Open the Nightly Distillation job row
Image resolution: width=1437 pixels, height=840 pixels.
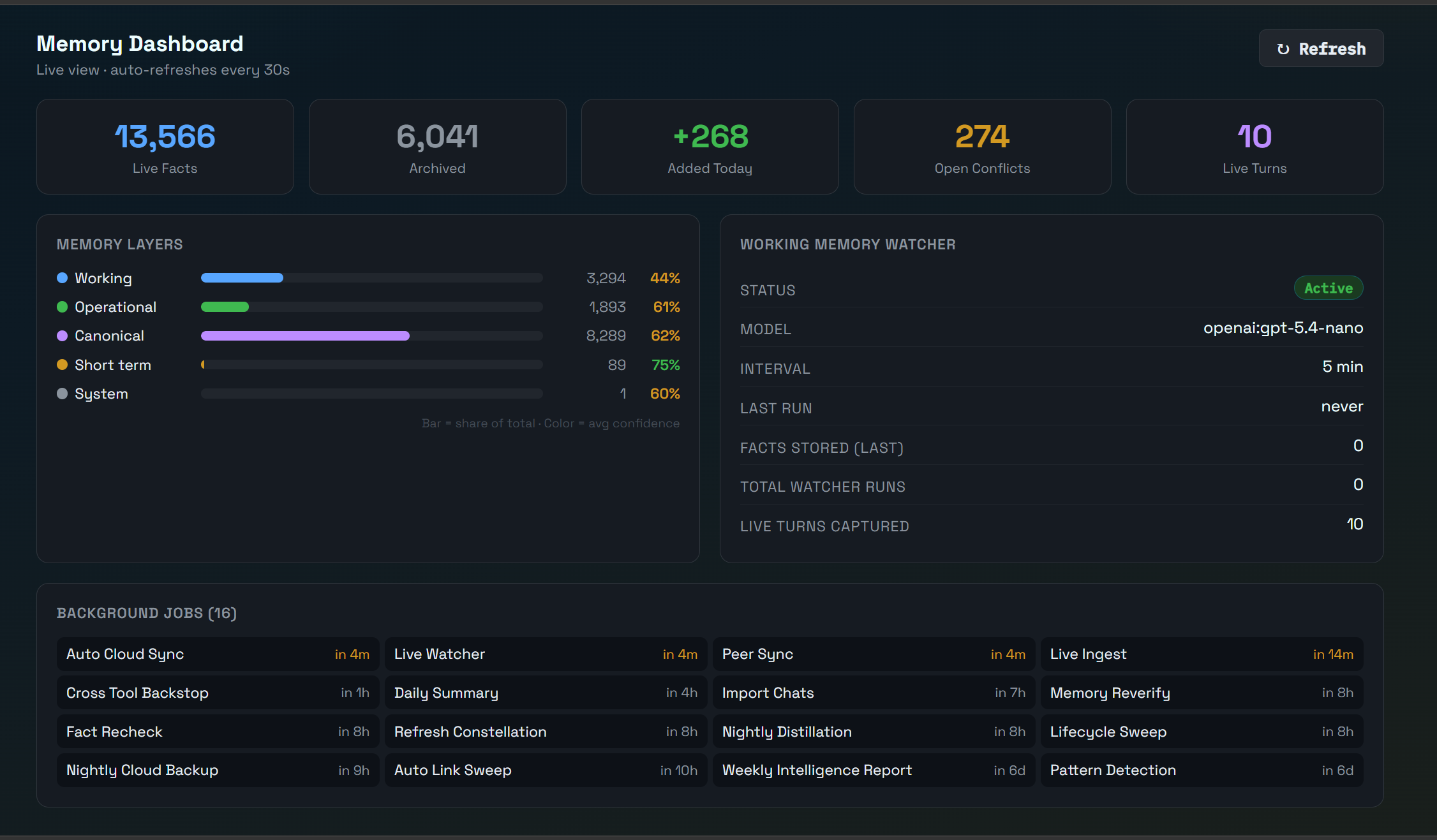pyautogui.click(x=874, y=732)
